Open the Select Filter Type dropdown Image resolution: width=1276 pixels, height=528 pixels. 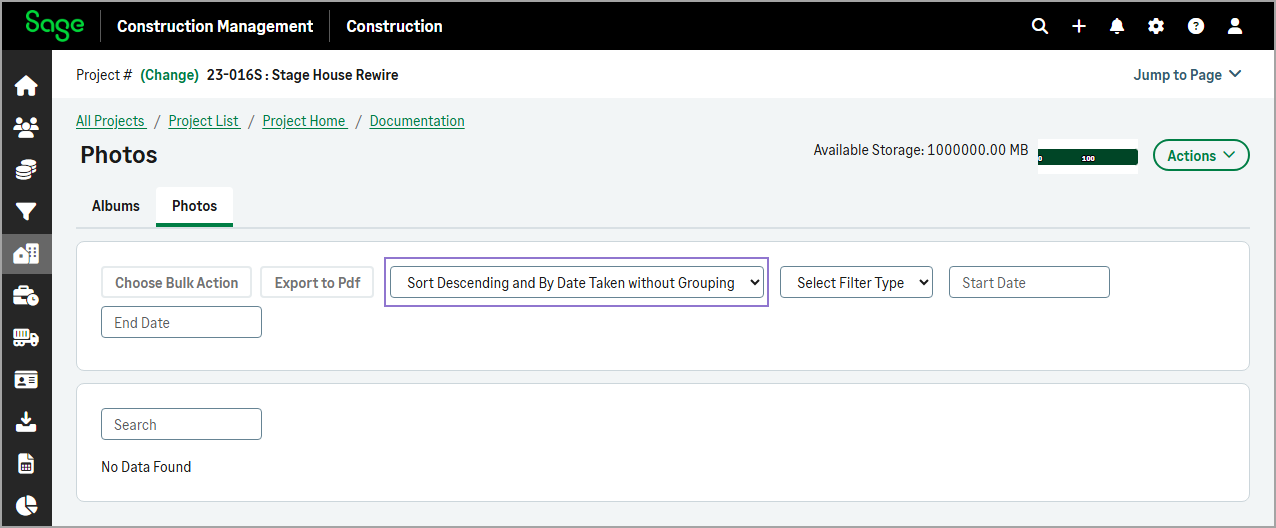(856, 283)
